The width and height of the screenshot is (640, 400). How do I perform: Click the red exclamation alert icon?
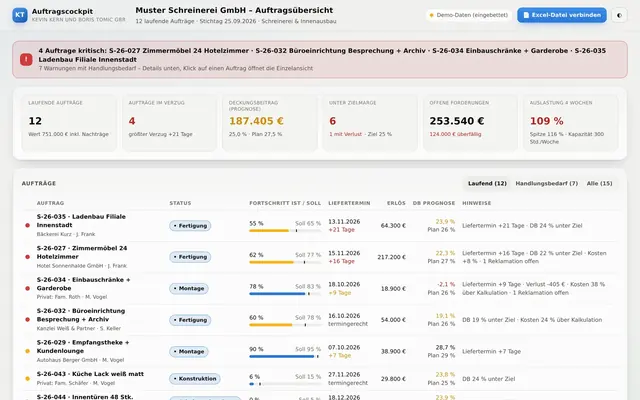tap(26, 60)
